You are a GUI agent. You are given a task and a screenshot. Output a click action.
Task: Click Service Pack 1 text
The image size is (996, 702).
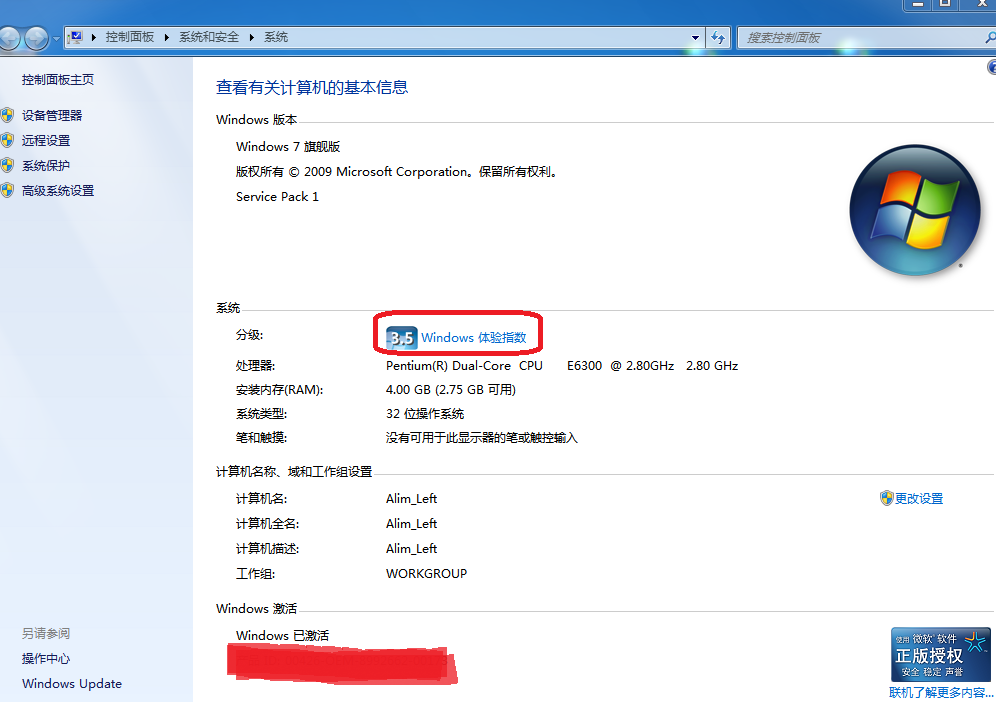click(277, 197)
